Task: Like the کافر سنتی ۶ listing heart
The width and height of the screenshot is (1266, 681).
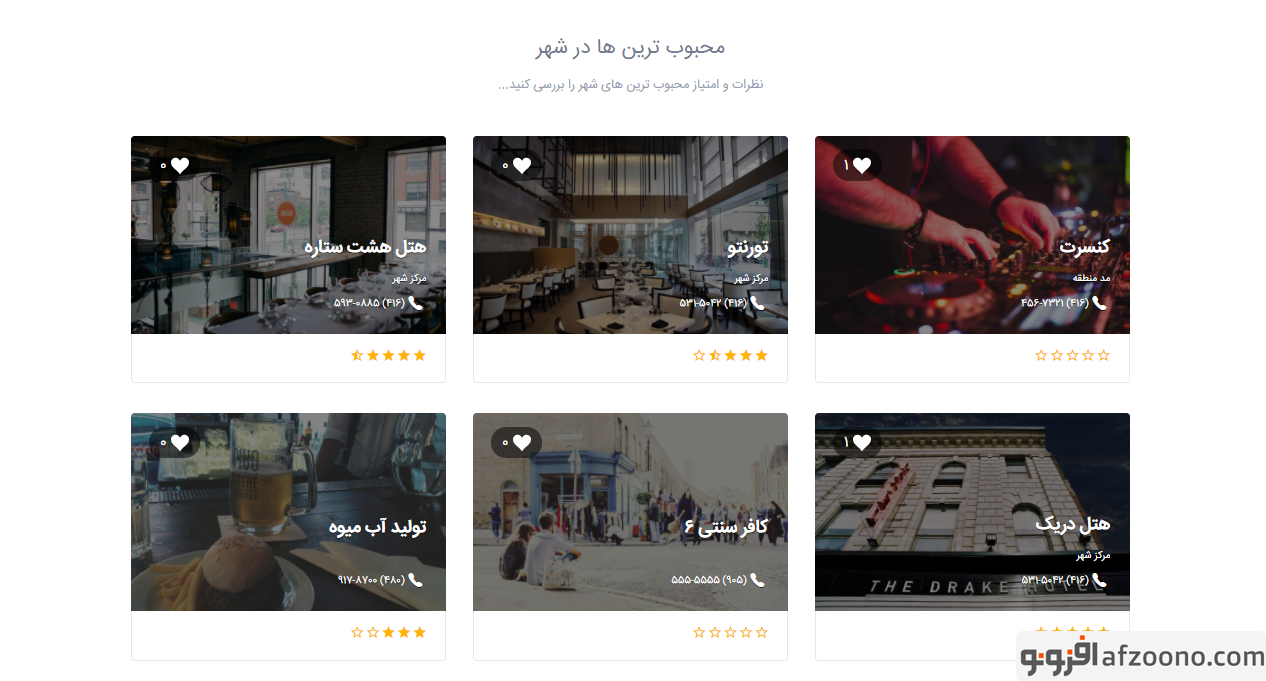Action: point(522,443)
